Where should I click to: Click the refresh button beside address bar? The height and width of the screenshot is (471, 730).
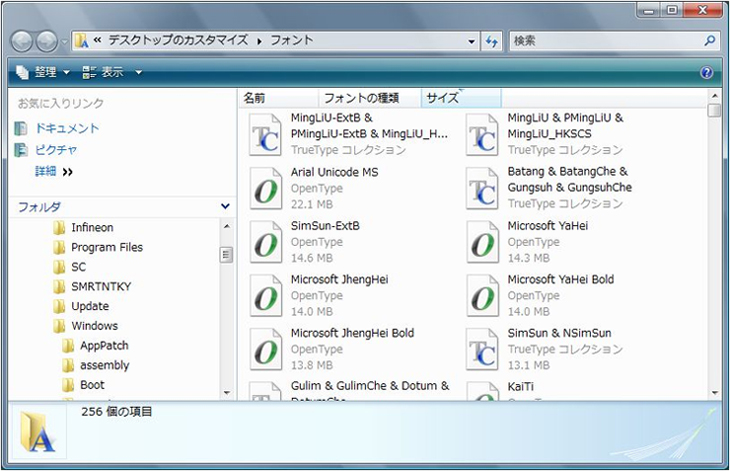tap(491, 42)
